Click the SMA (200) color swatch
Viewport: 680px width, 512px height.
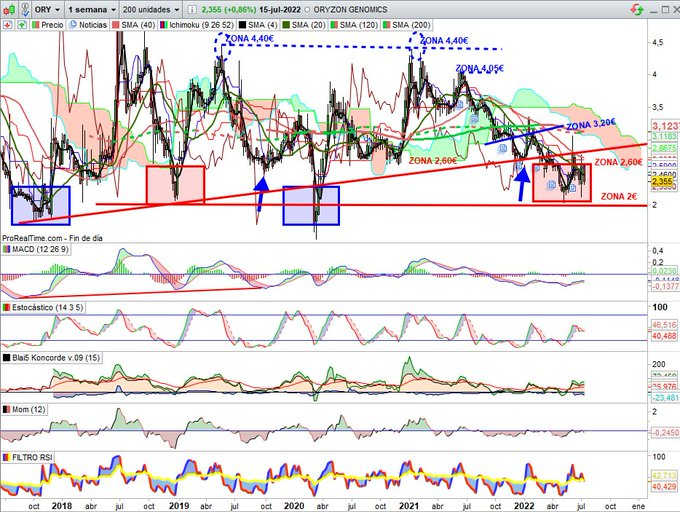click(x=386, y=25)
